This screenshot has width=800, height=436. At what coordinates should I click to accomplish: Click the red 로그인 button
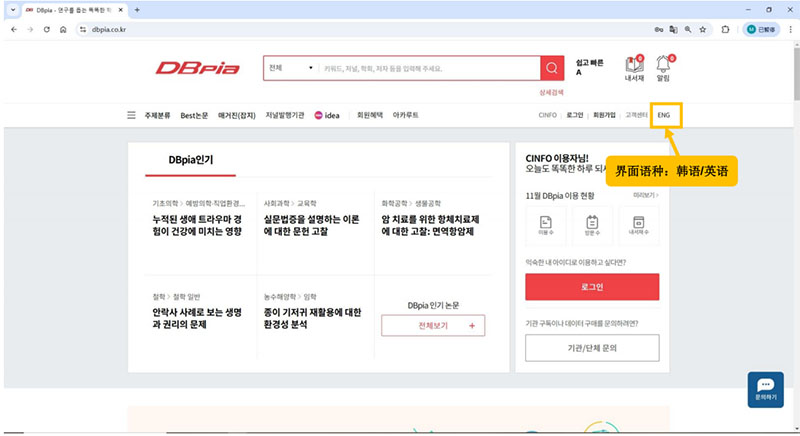[592, 287]
